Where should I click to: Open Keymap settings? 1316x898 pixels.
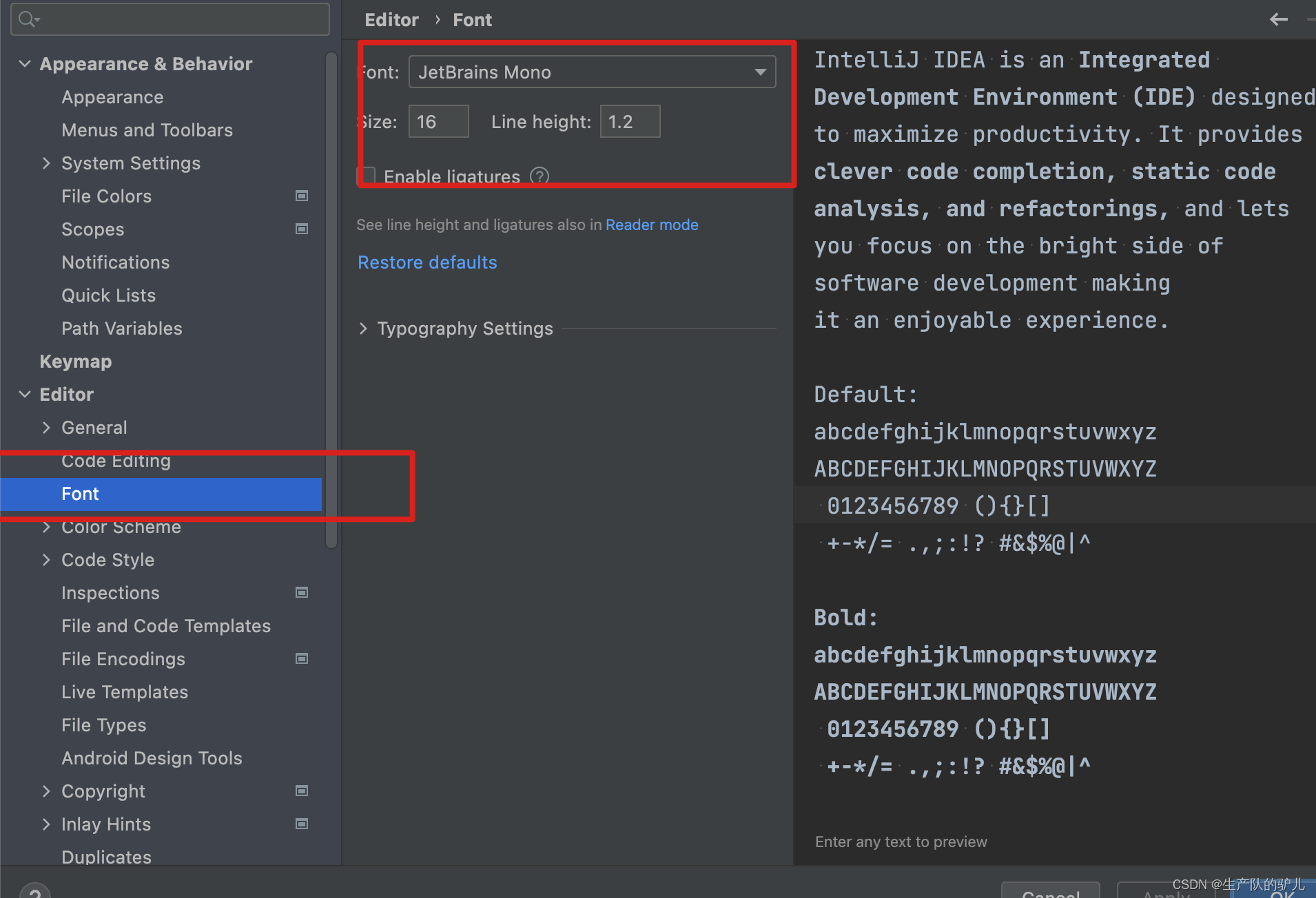75,362
